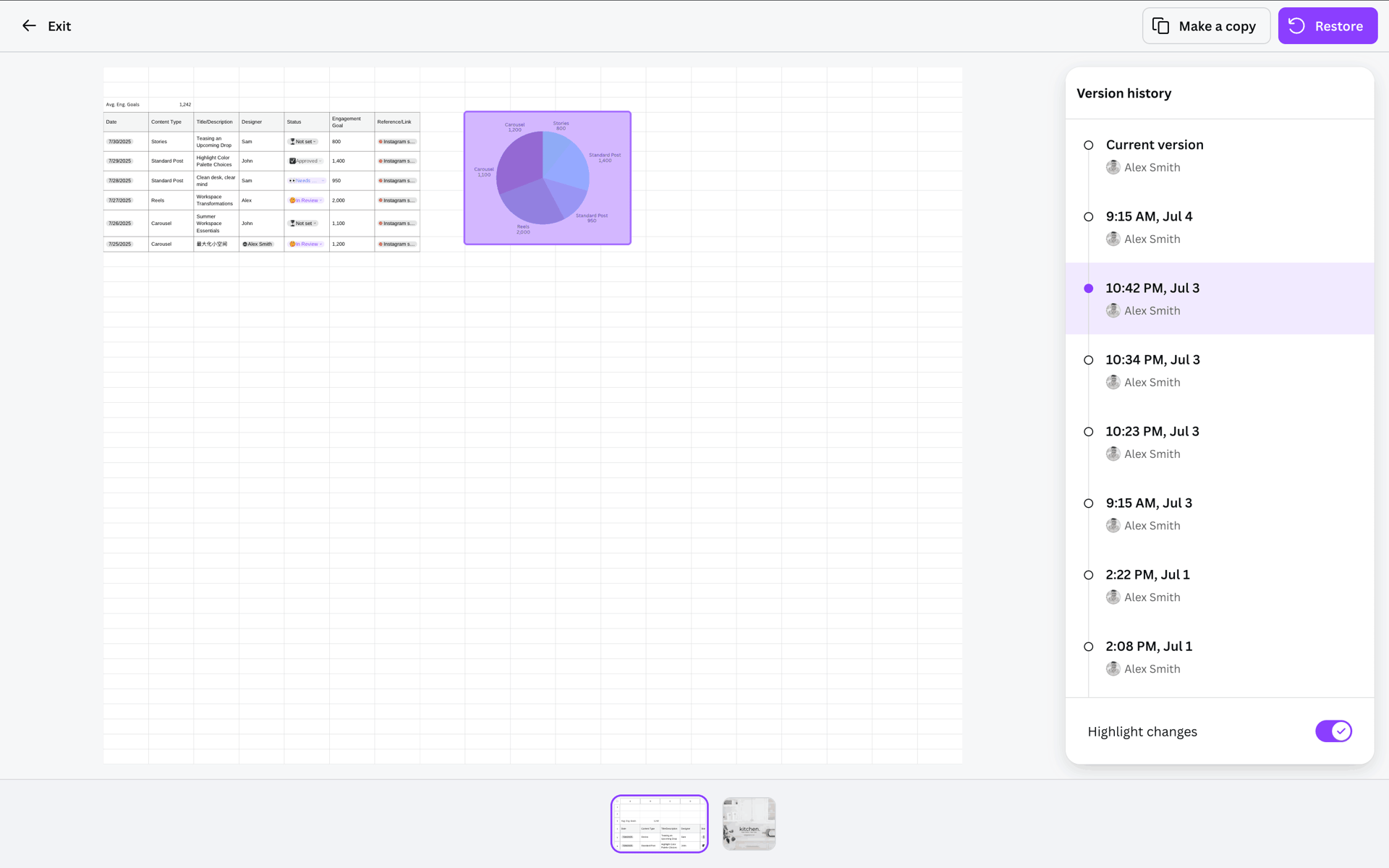Click Alex Smith avatar under 10:34 PM, Jul 3

[x=1113, y=382]
